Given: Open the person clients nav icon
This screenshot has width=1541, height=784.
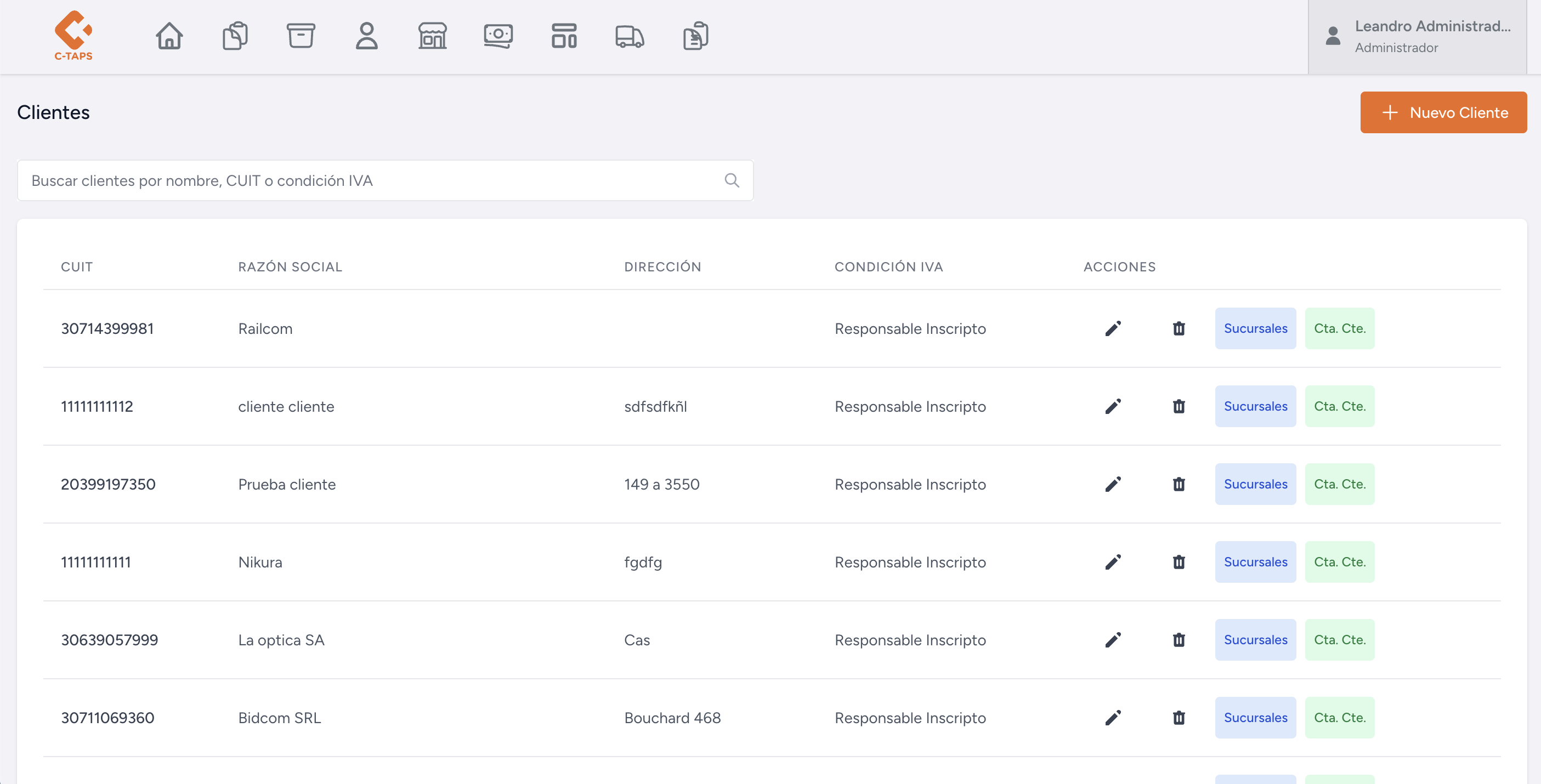Looking at the screenshot, I should click(367, 36).
